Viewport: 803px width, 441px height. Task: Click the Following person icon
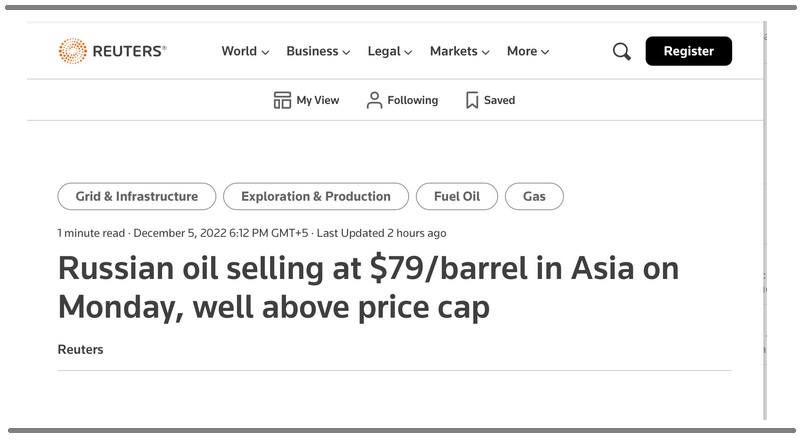coord(374,100)
